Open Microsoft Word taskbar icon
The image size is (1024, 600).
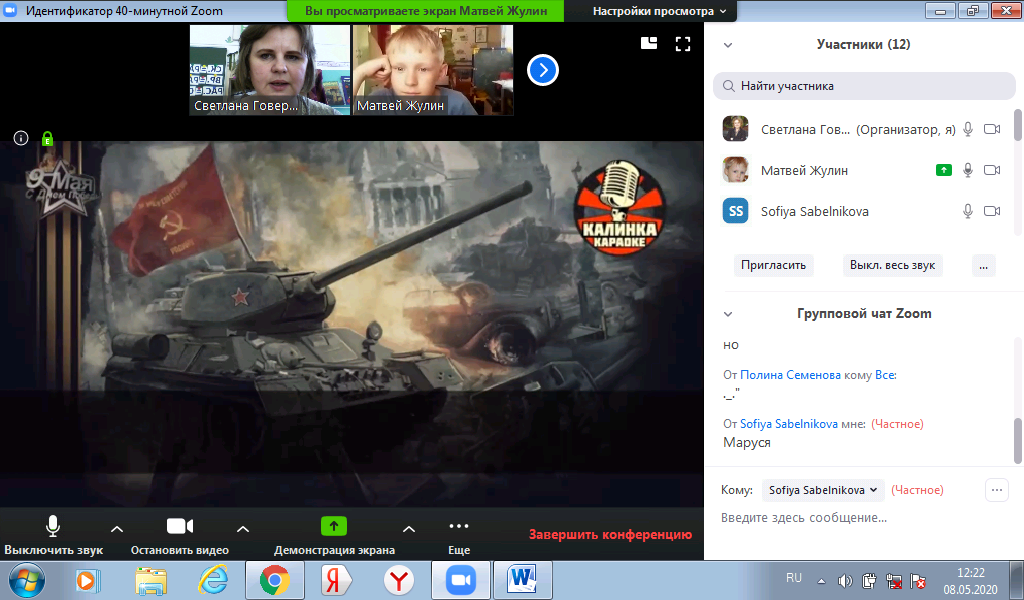(523, 580)
